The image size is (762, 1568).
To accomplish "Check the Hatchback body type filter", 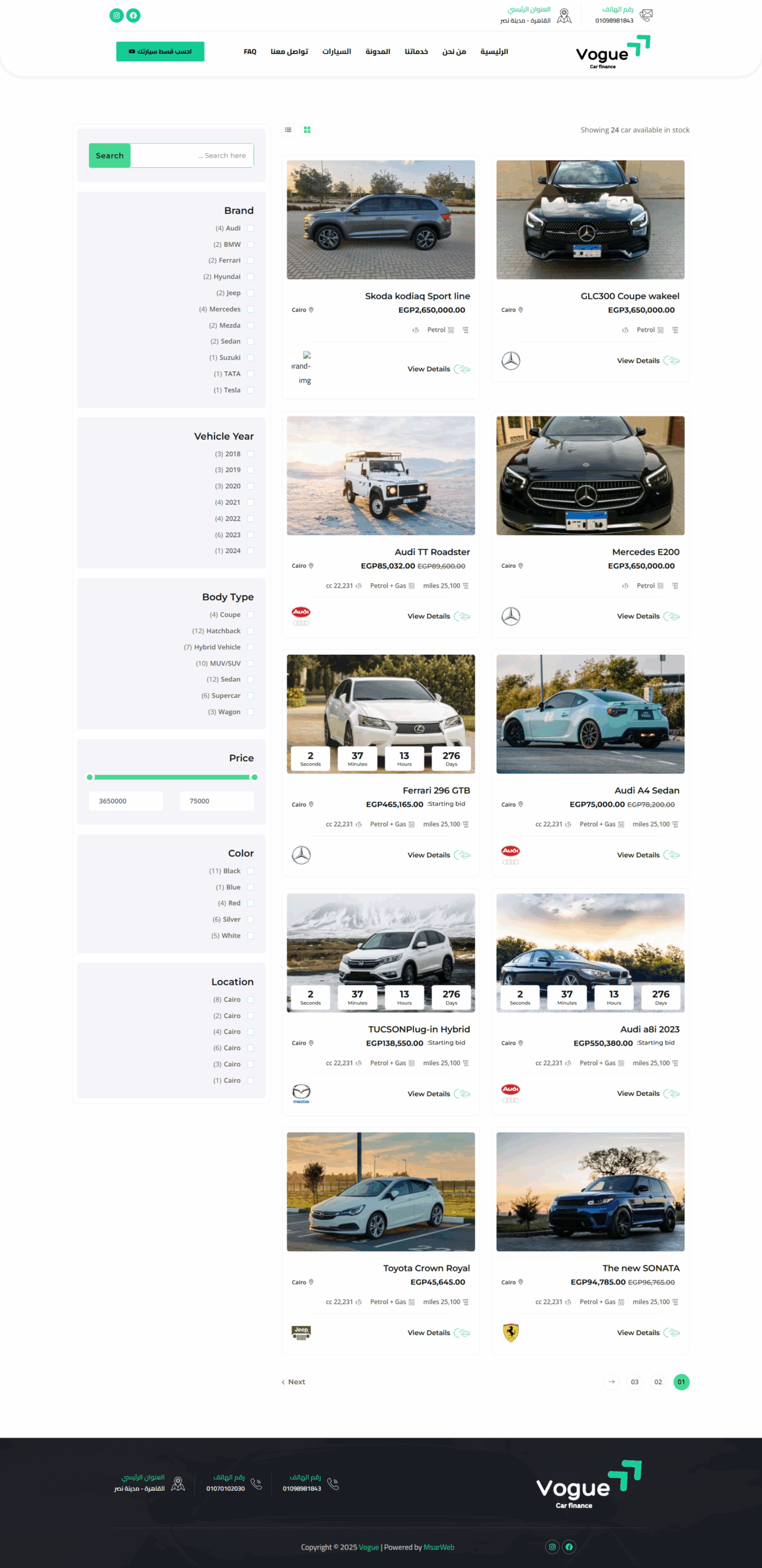I will [251, 631].
